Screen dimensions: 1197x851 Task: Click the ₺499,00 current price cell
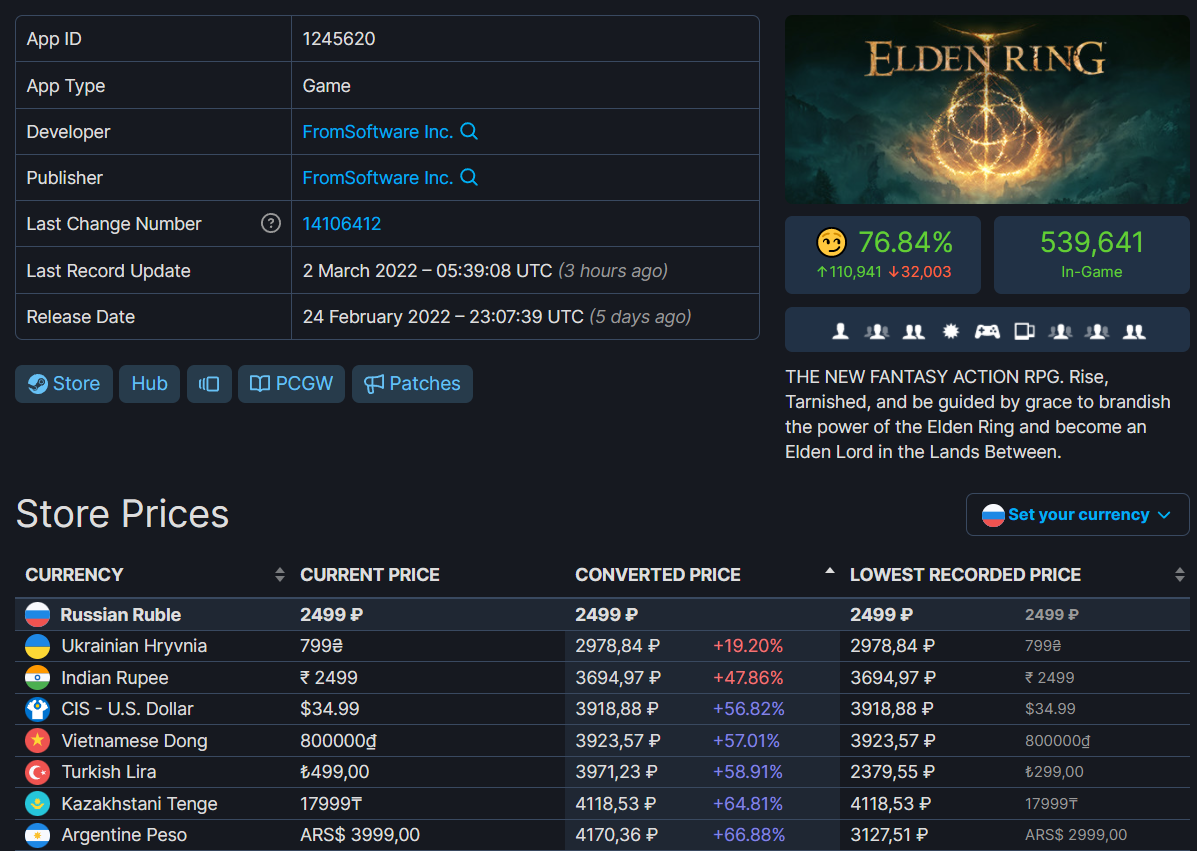click(334, 772)
